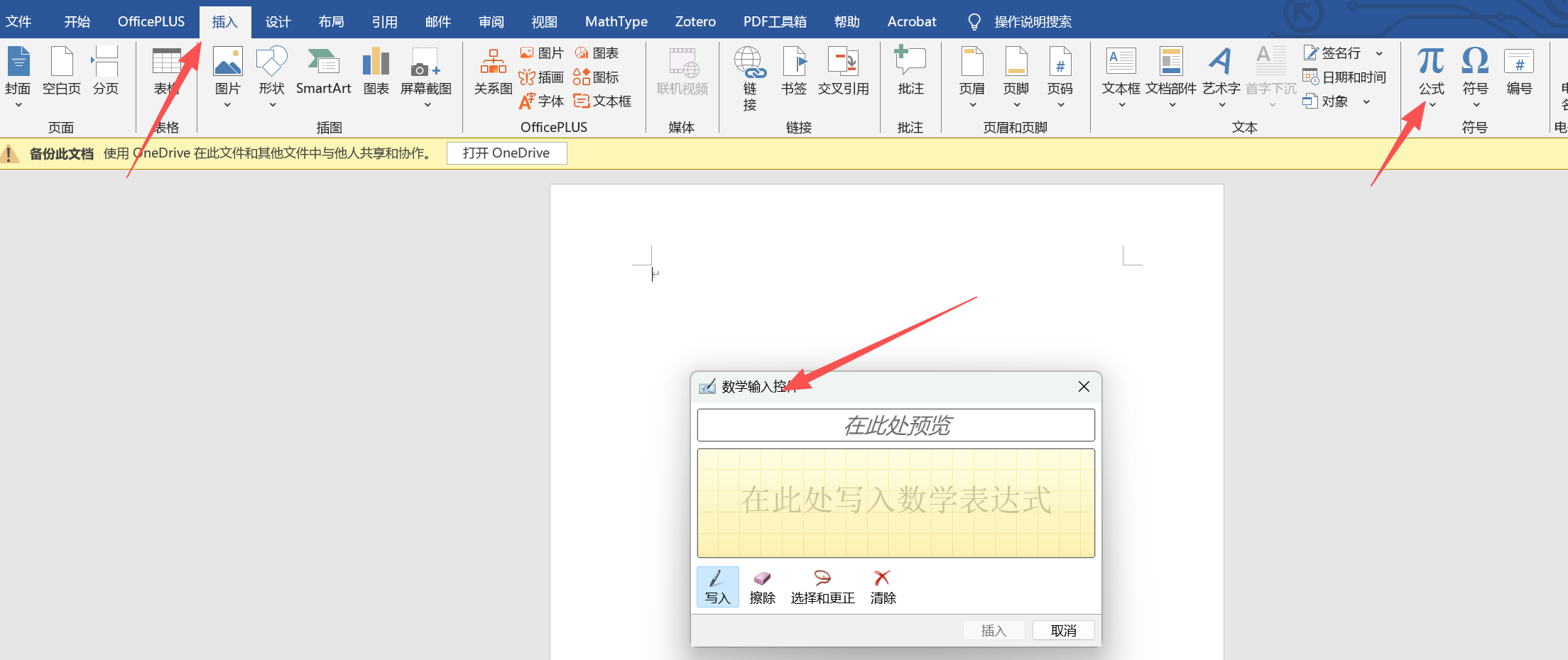Expand the 签名行 signature line dropdown
The width and height of the screenshot is (1568, 660).
[x=1379, y=53]
